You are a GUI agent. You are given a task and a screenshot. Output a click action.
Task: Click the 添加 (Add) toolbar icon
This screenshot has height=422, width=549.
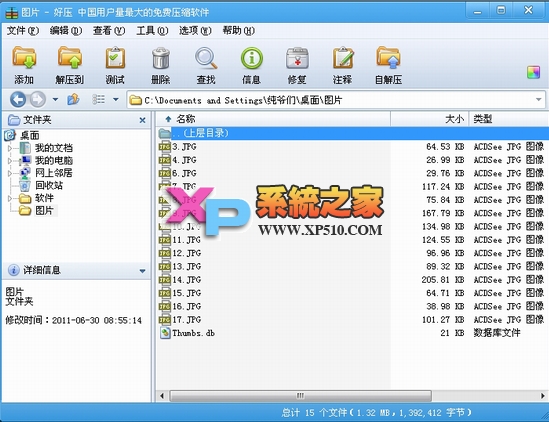(x=24, y=58)
